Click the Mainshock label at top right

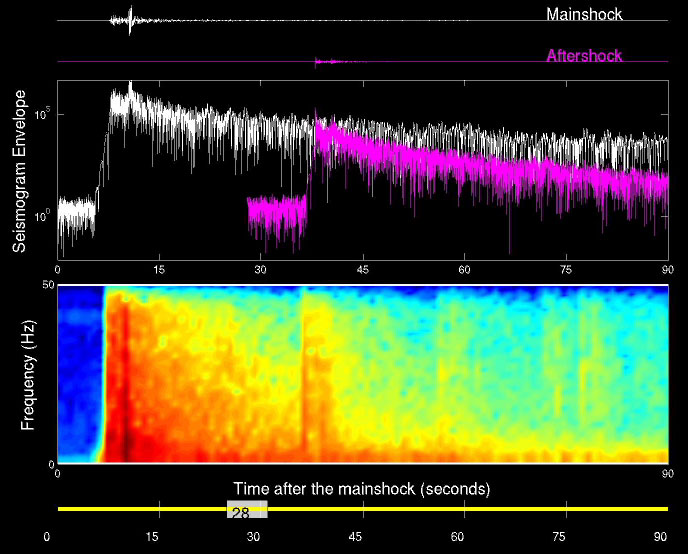coord(584,14)
